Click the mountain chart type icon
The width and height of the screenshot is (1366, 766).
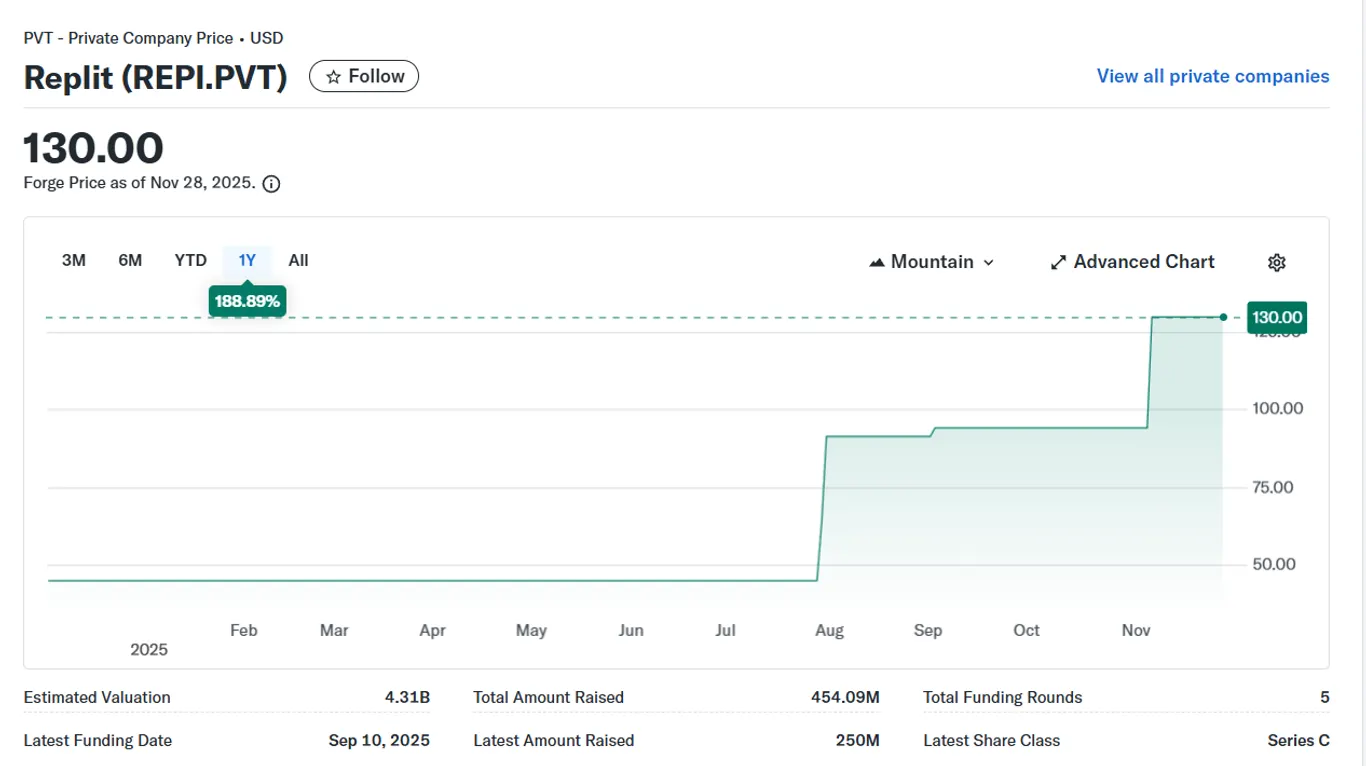(877, 262)
